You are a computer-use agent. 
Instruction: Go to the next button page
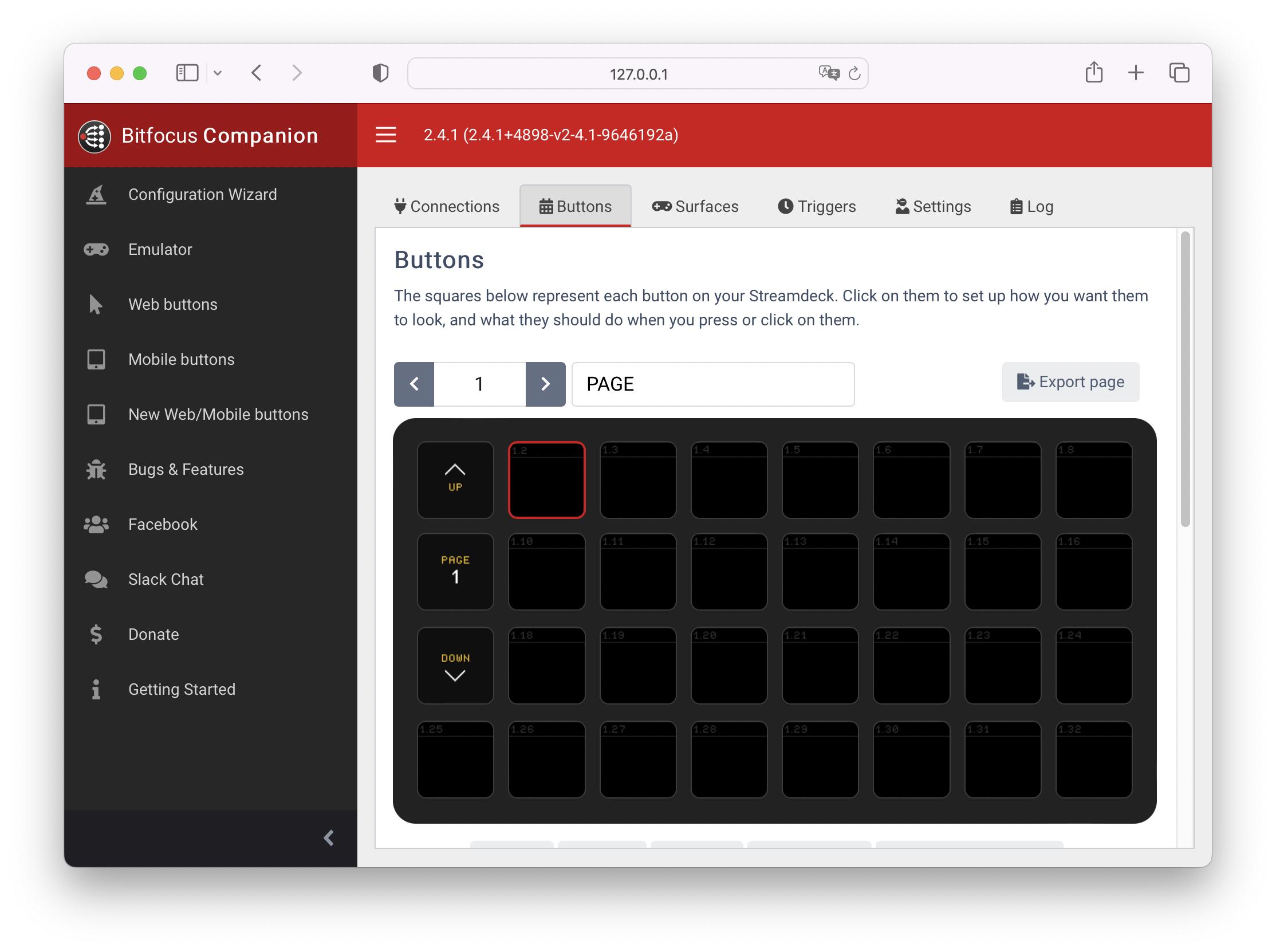pos(545,384)
